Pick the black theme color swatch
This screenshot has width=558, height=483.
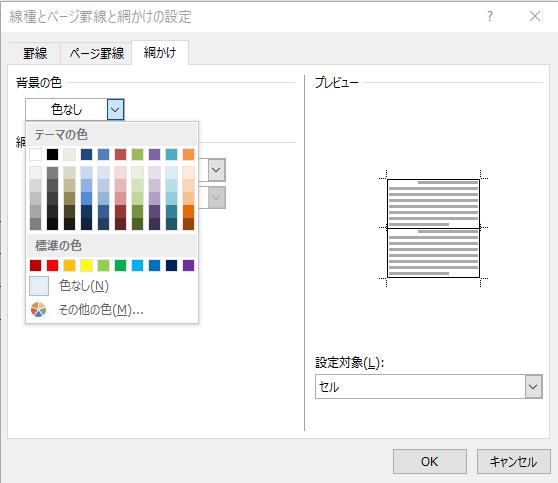coord(52,154)
